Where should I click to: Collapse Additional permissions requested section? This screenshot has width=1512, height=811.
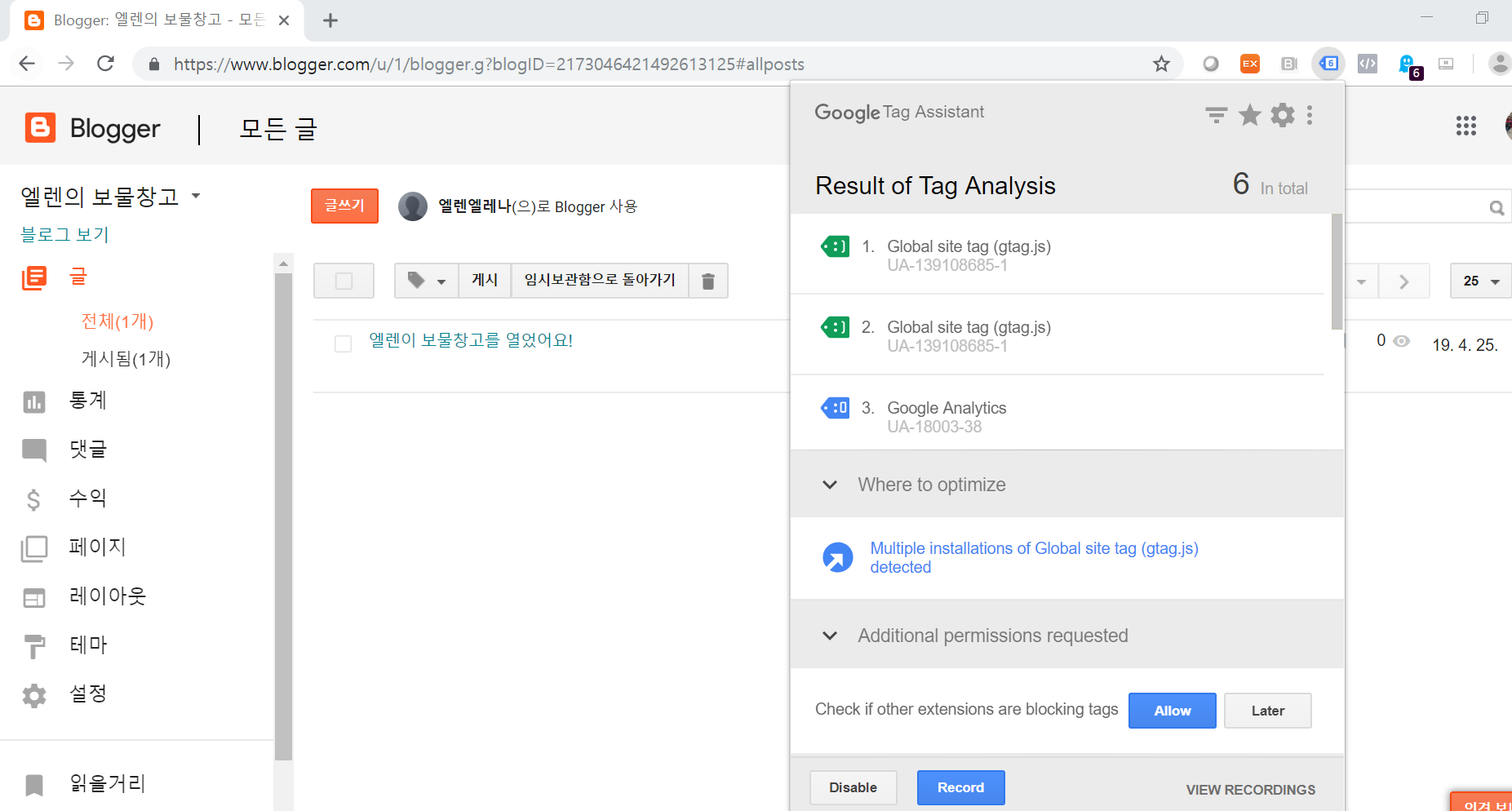click(830, 636)
